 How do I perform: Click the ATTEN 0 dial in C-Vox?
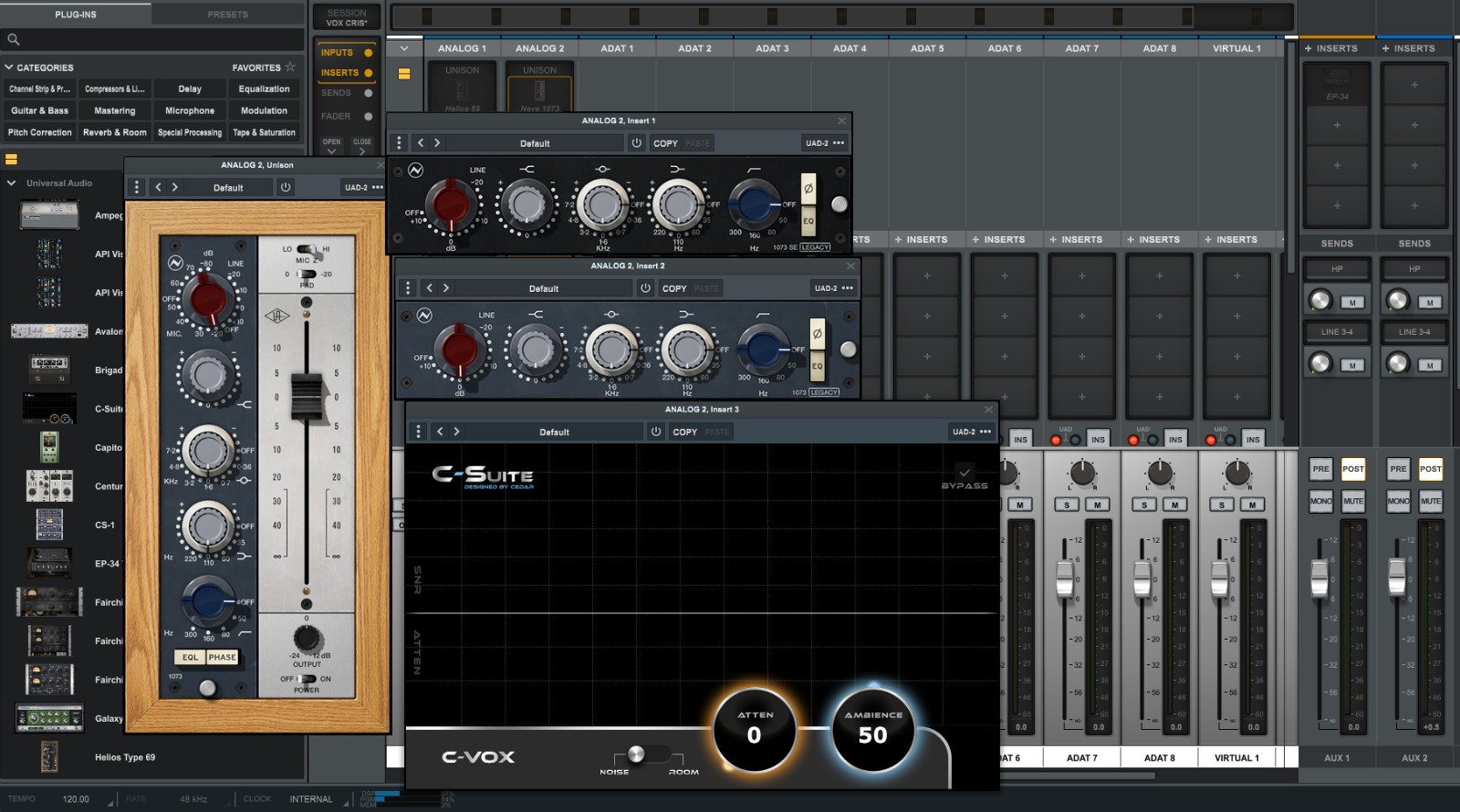point(755,729)
